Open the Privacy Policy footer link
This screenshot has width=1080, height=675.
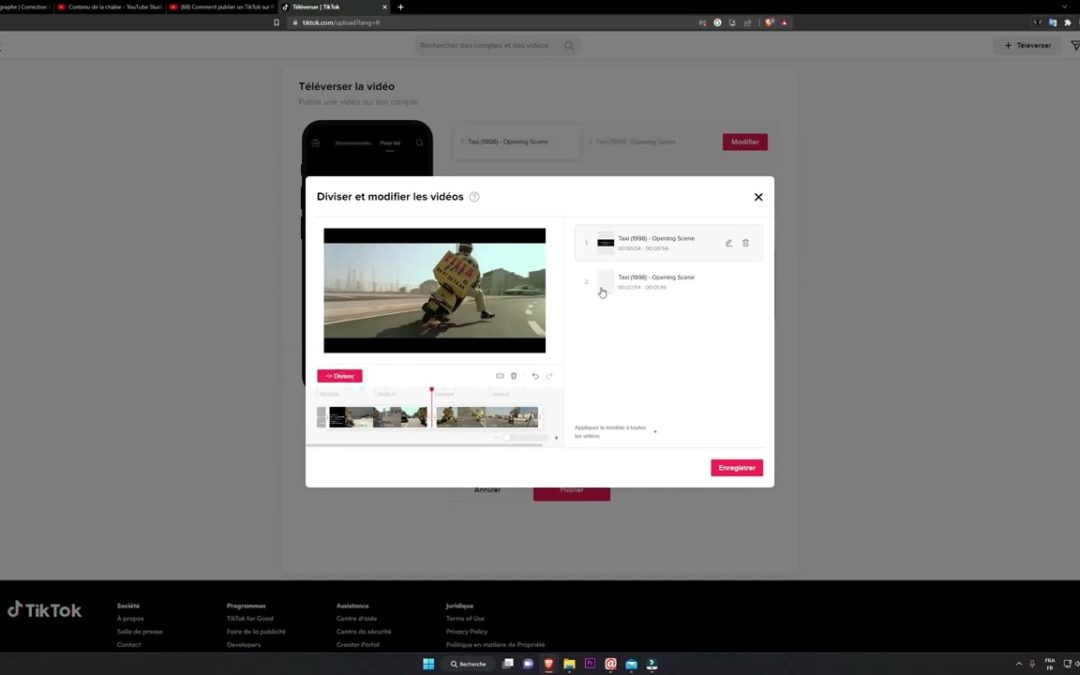(x=466, y=632)
